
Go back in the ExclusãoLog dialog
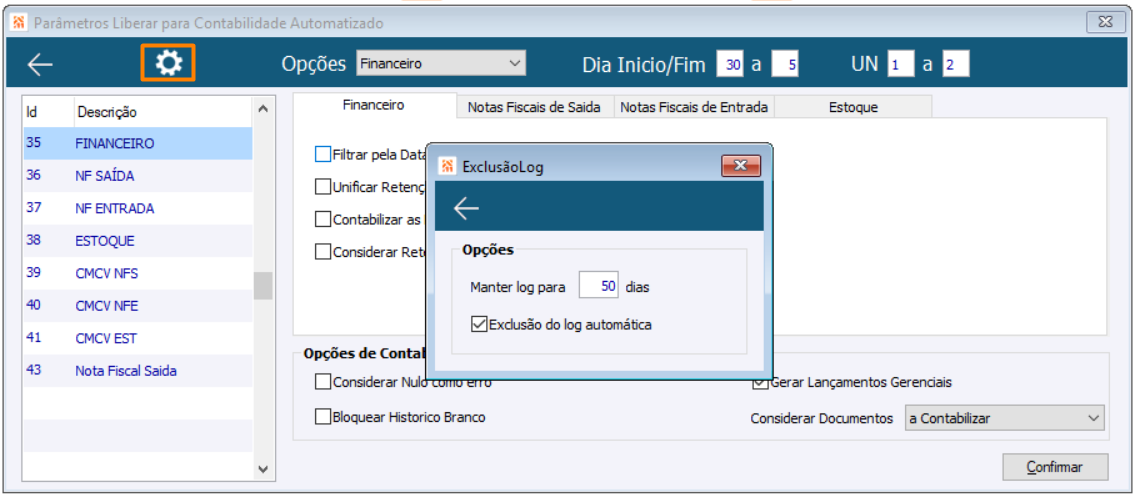coord(466,207)
